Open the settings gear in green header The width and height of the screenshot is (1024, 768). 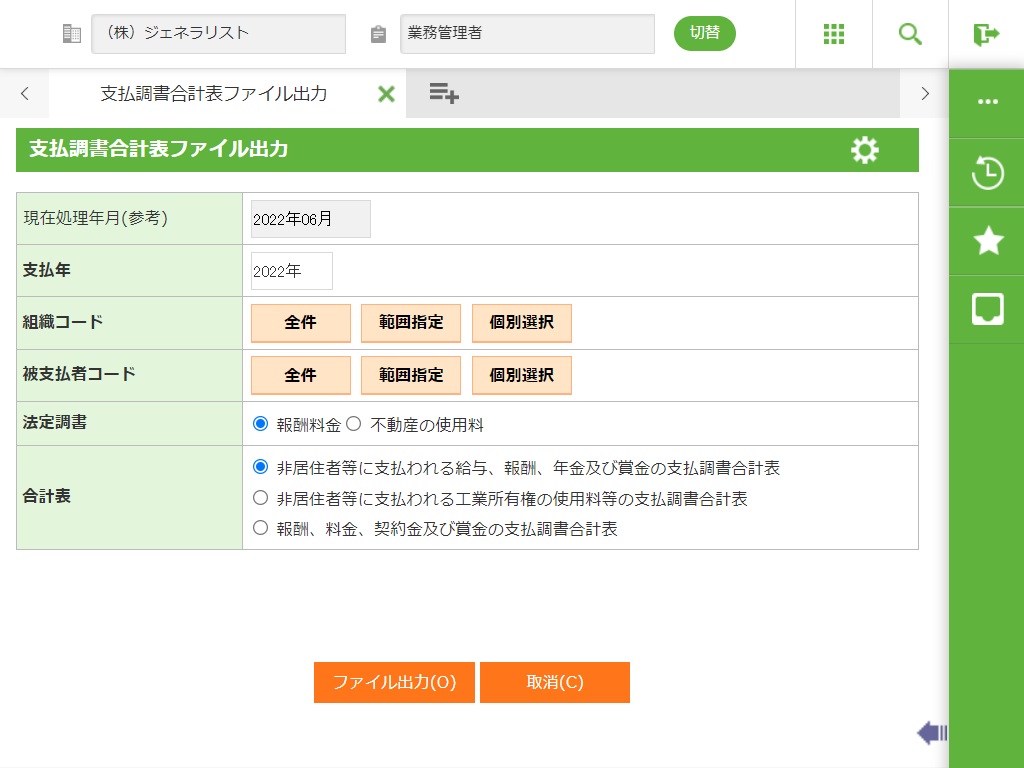tap(865, 150)
